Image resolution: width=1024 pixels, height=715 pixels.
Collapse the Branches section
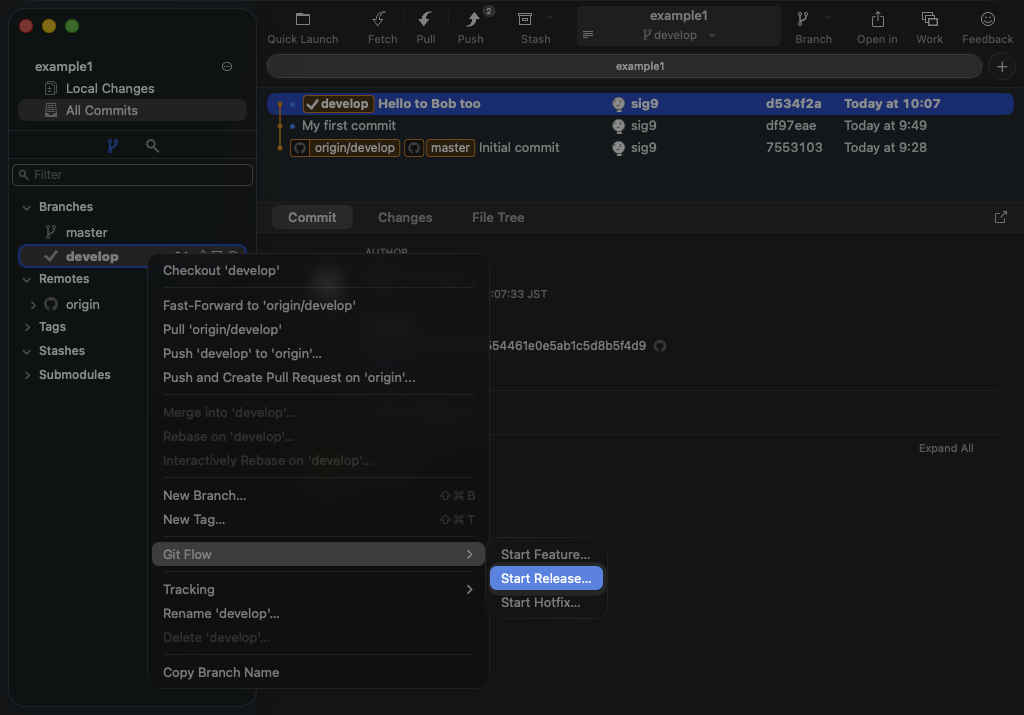pos(27,207)
